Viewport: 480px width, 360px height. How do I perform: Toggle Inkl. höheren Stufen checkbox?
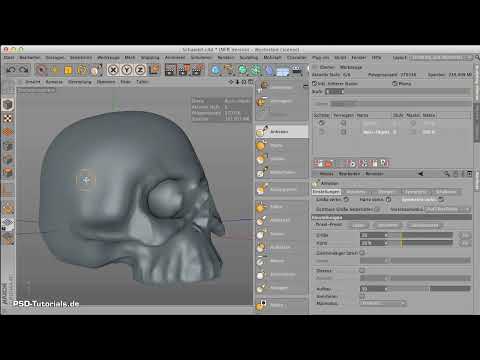pyautogui.click(x=314, y=83)
